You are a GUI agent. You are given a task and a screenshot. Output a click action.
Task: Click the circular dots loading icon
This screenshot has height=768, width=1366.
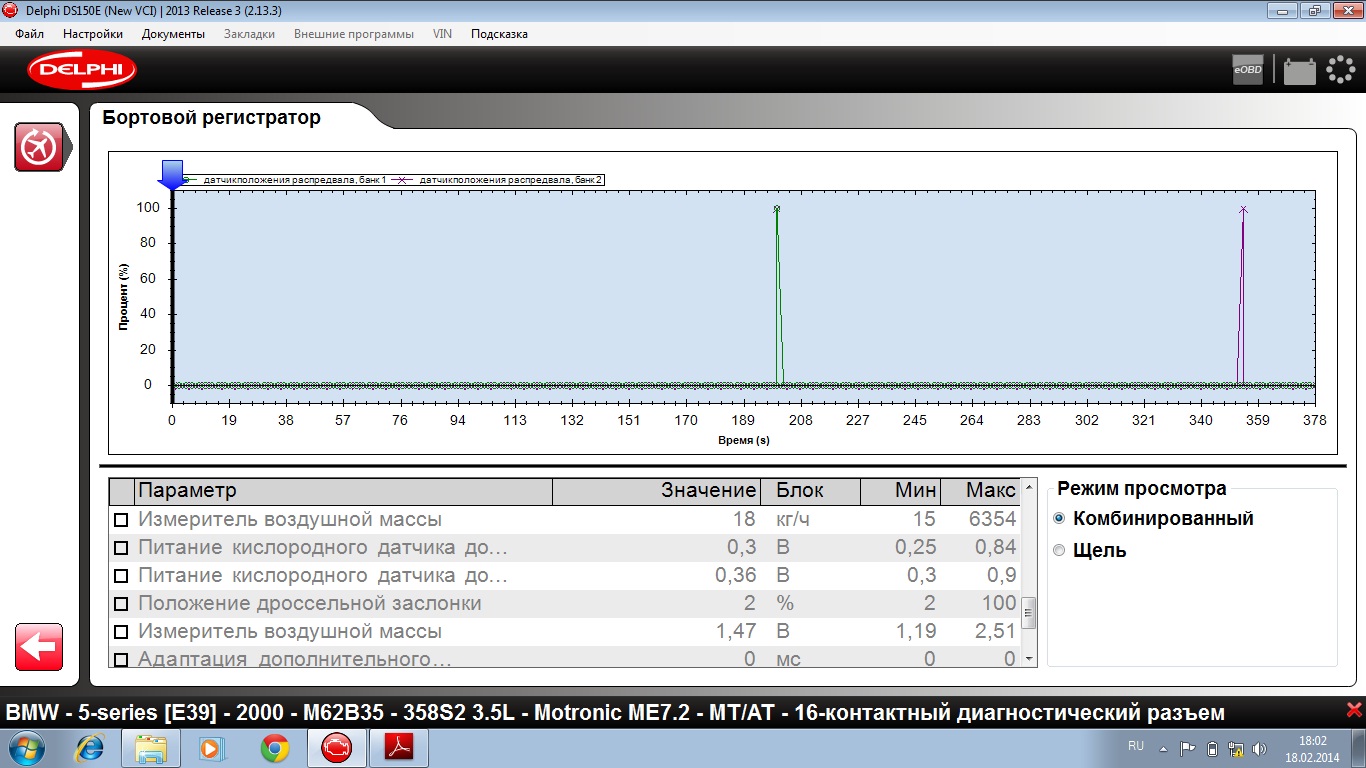1340,70
